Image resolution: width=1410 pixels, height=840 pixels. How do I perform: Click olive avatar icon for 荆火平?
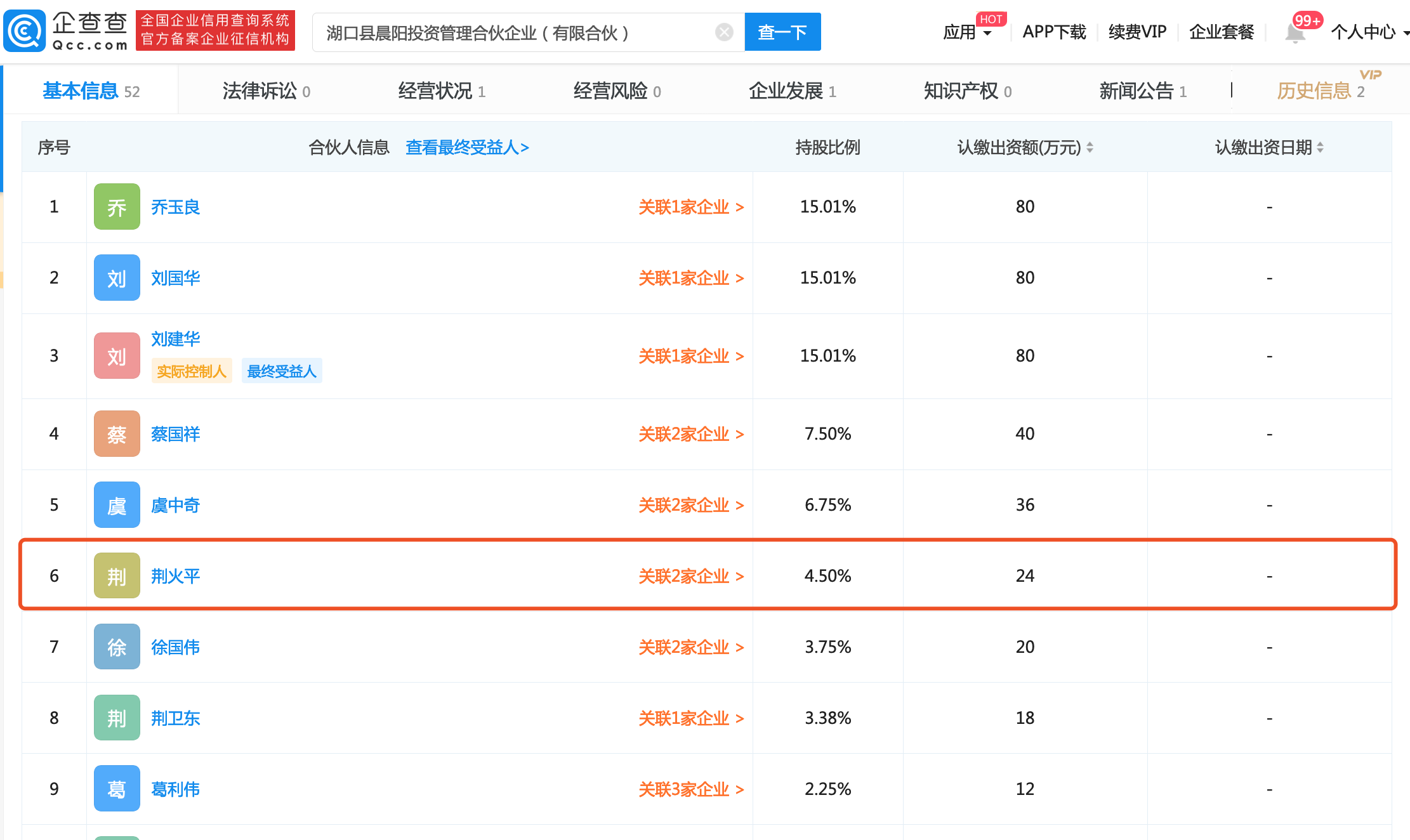(x=117, y=576)
